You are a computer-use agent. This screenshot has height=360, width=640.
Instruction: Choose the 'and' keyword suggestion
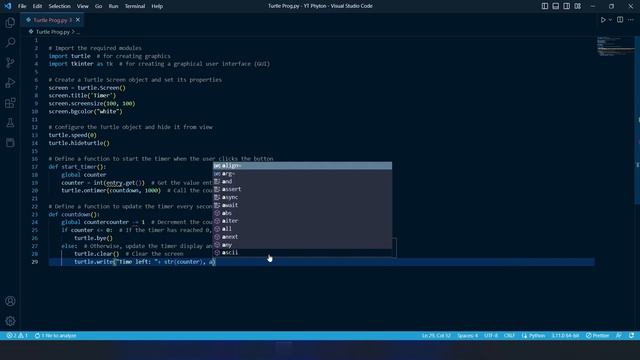click(x=302, y=182)
